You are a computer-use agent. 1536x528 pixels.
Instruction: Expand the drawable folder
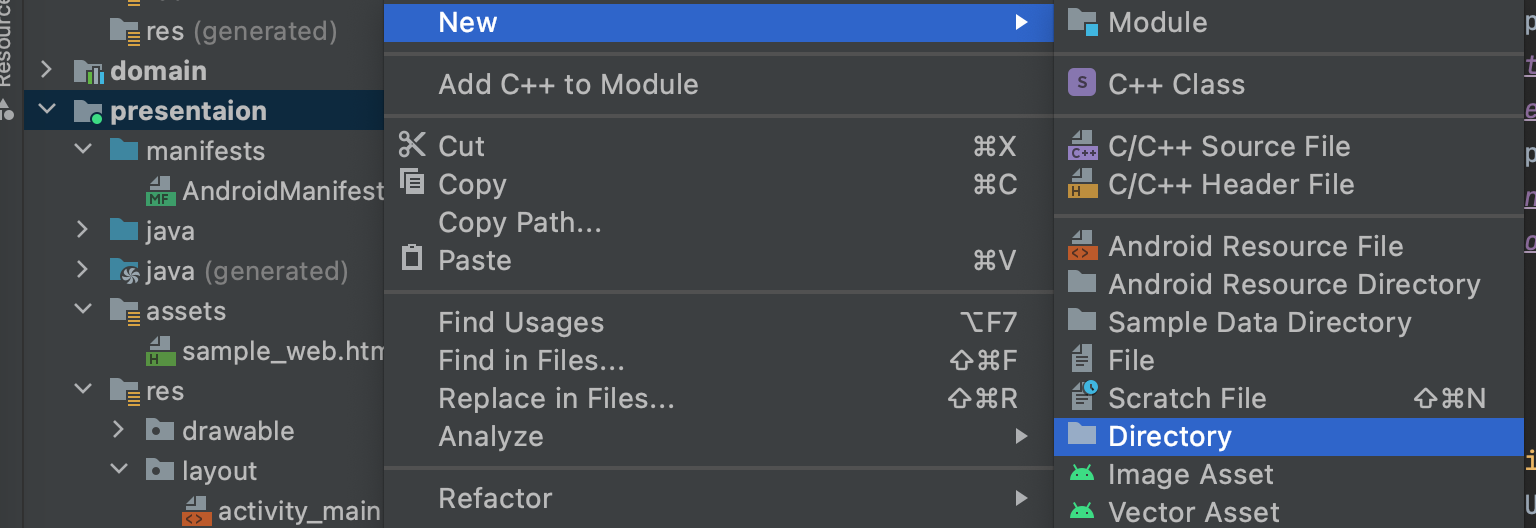[x=118, y=430]
